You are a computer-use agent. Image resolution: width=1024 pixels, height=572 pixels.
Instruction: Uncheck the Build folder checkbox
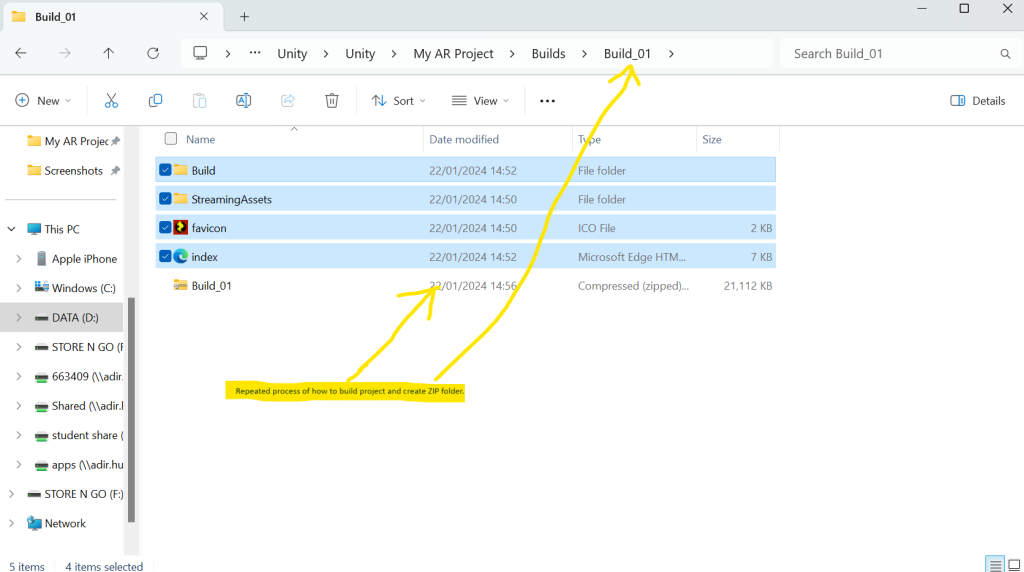[x=165, y=170]
